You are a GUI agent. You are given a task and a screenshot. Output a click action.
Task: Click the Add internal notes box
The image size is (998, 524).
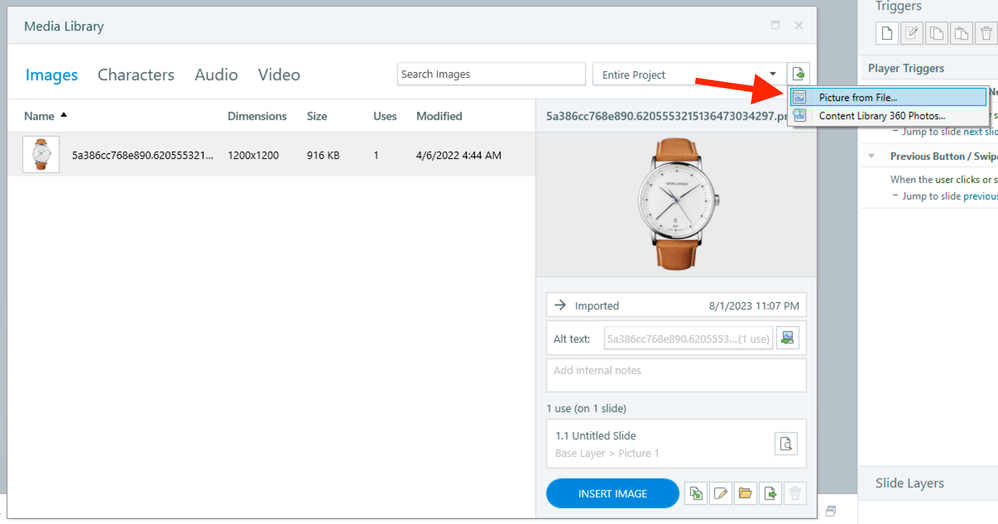tap(676, 375)
